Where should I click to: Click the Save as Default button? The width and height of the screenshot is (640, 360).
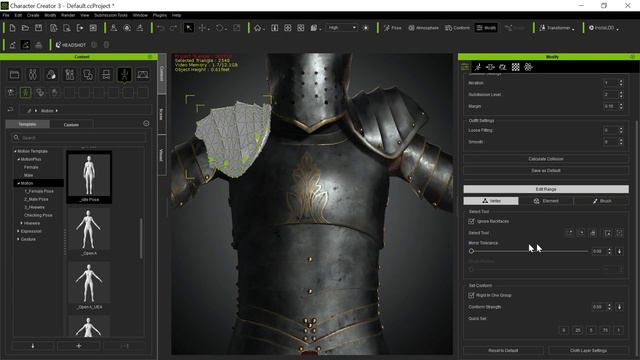pos(546,171)
